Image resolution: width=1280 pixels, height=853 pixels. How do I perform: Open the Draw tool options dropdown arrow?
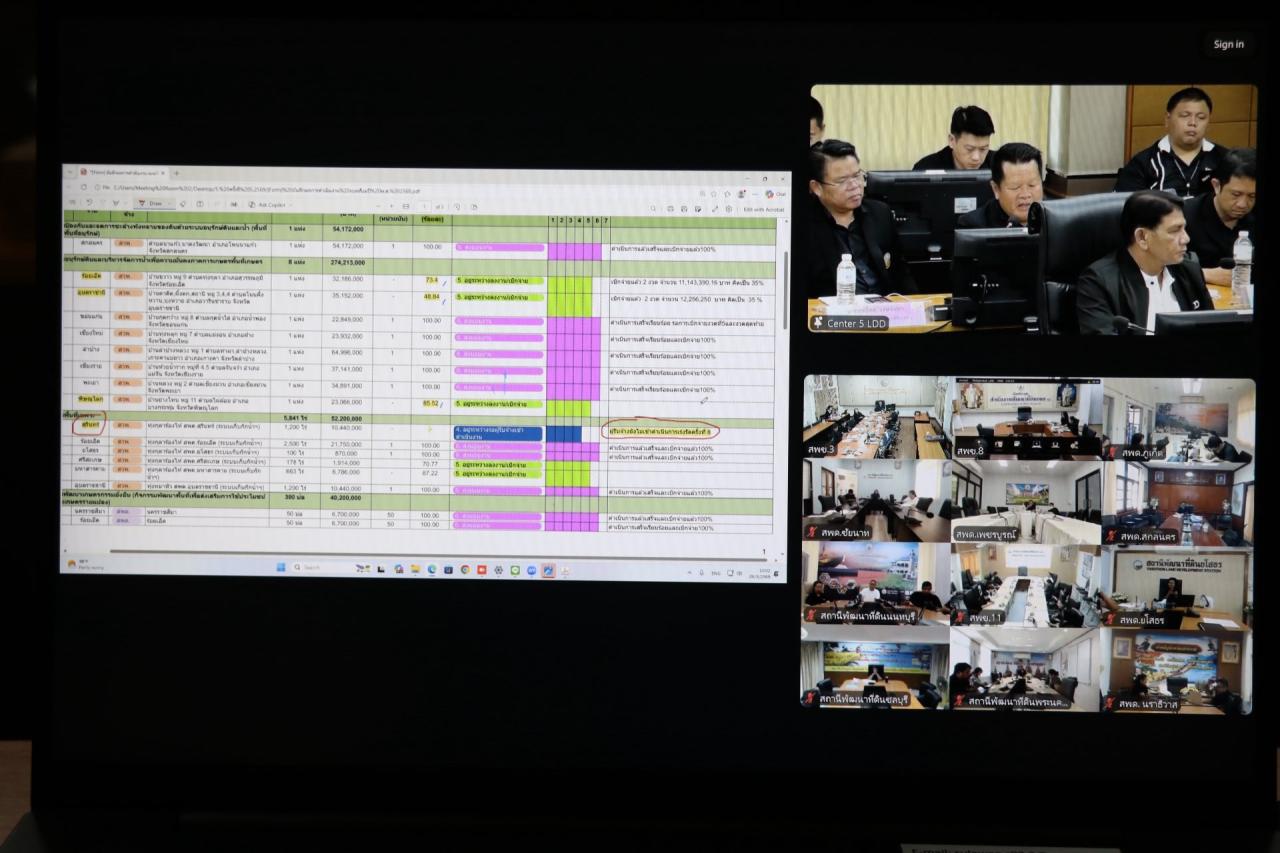point(169,203)
